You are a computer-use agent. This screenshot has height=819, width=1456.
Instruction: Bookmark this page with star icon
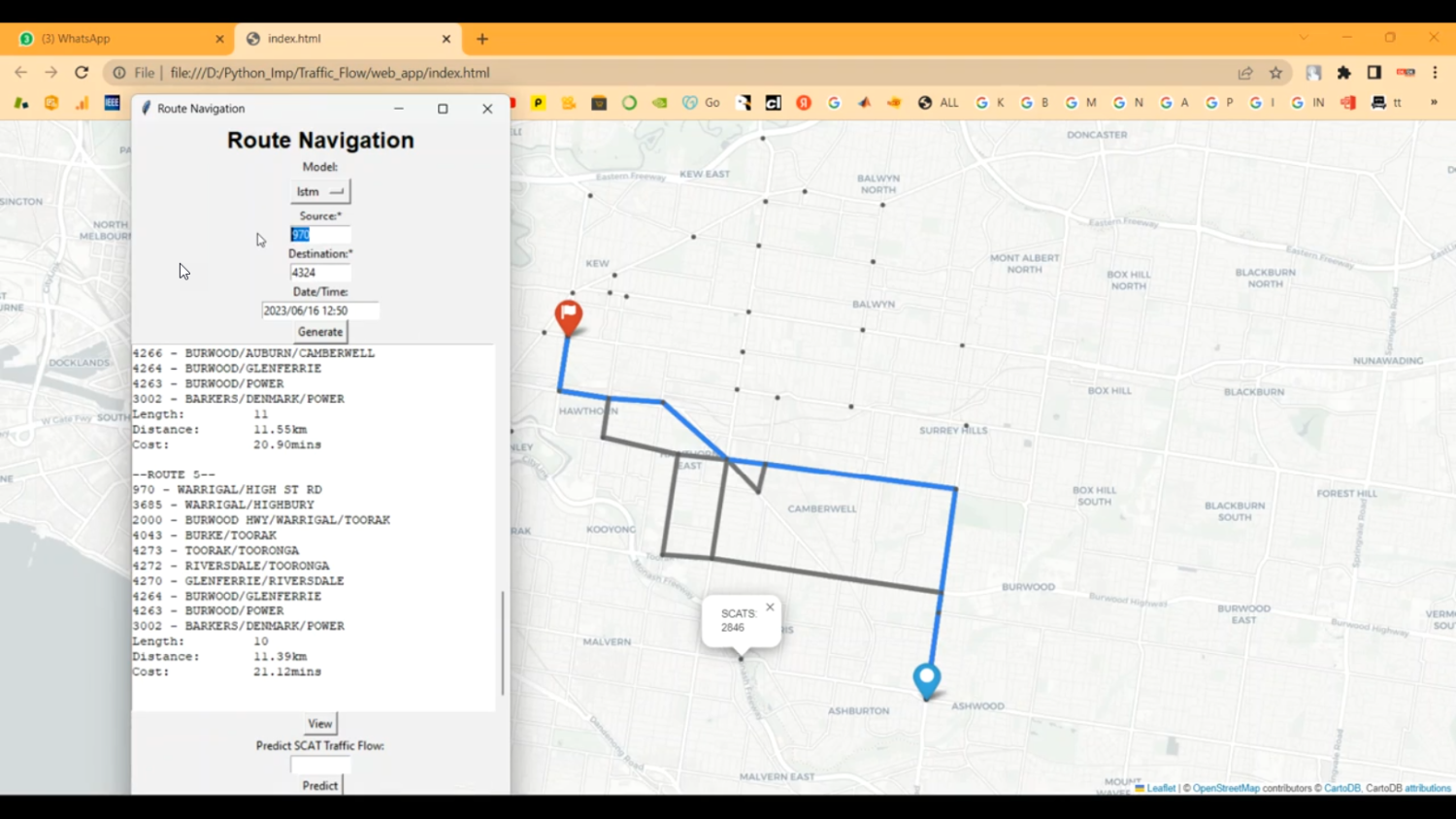[x=1275, y=73]
